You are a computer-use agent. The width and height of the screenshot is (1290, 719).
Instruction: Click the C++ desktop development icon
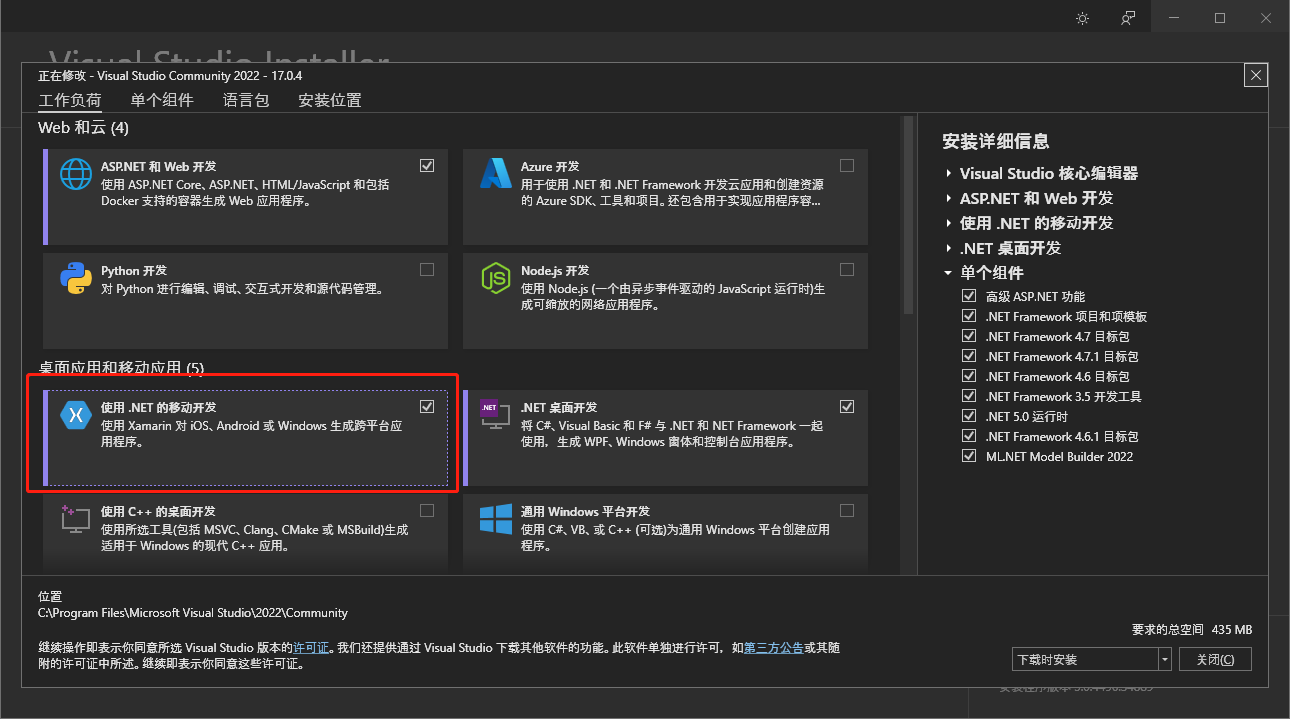pyautogui.click(x=76, y=519)
